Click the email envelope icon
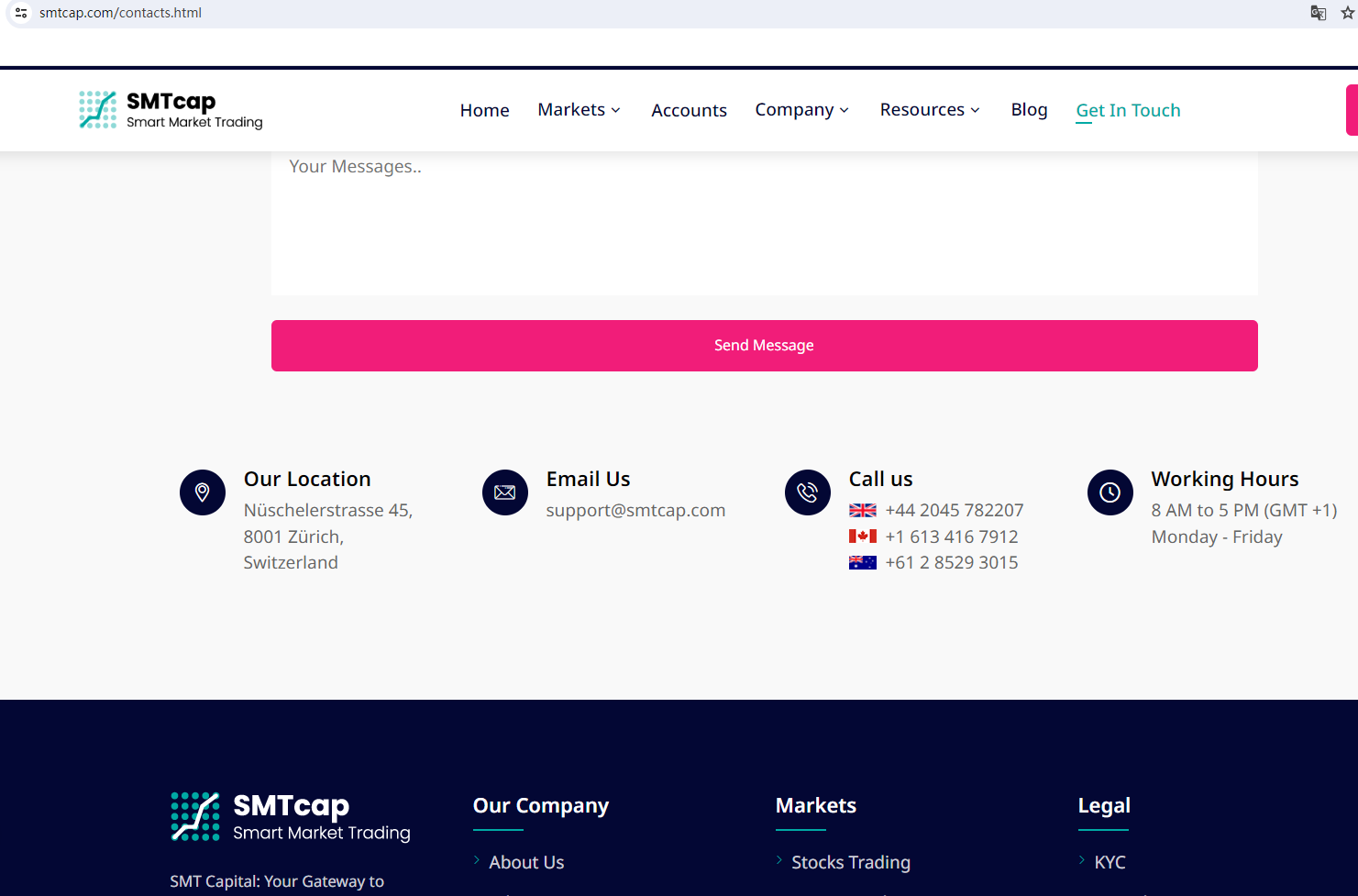The width and height of the screenshot is (1358, 896). pos(505,492)
